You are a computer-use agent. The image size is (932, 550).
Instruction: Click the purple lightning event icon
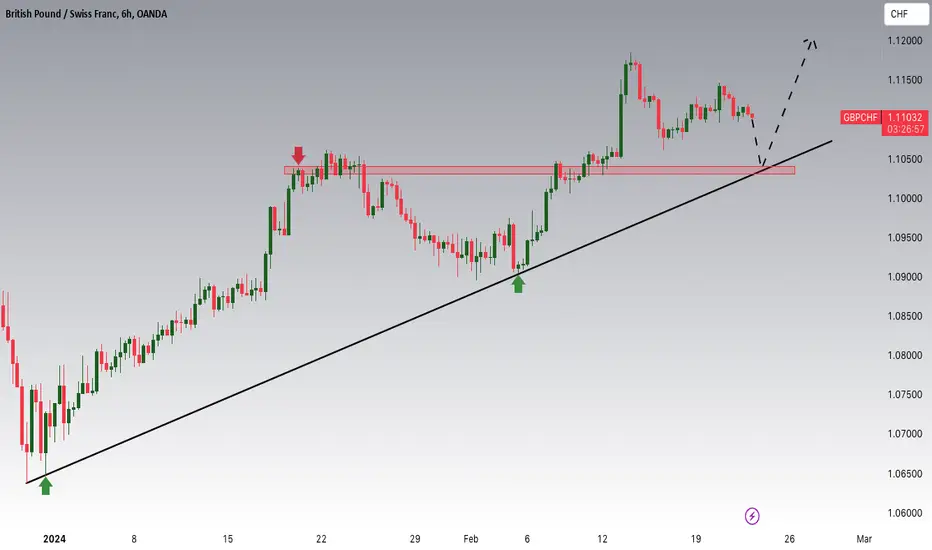click(752, 516)
